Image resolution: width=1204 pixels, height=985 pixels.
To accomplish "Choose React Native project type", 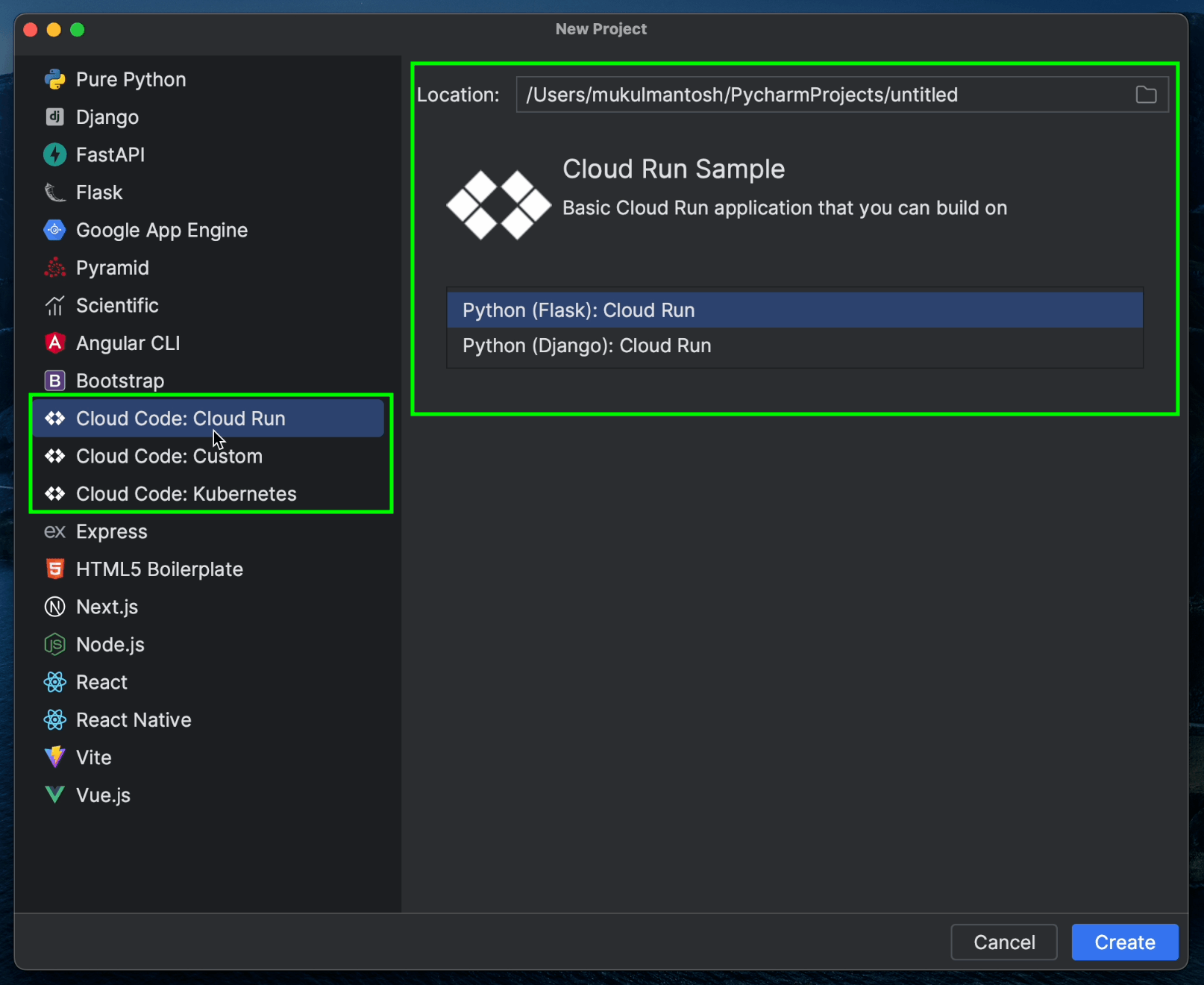I will (x=134, y=720).
